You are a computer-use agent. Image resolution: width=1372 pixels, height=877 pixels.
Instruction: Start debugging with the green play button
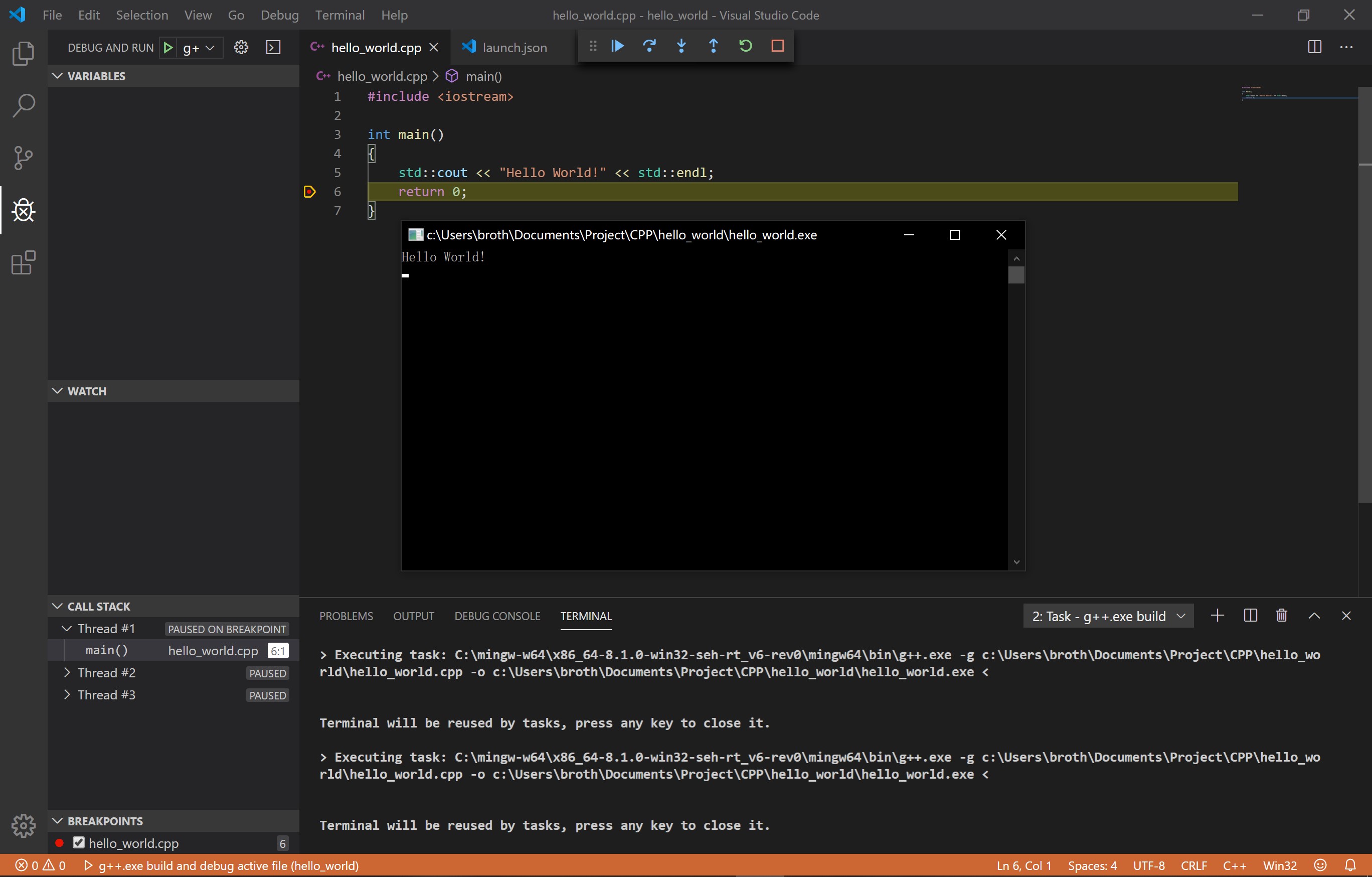point(168,47)
